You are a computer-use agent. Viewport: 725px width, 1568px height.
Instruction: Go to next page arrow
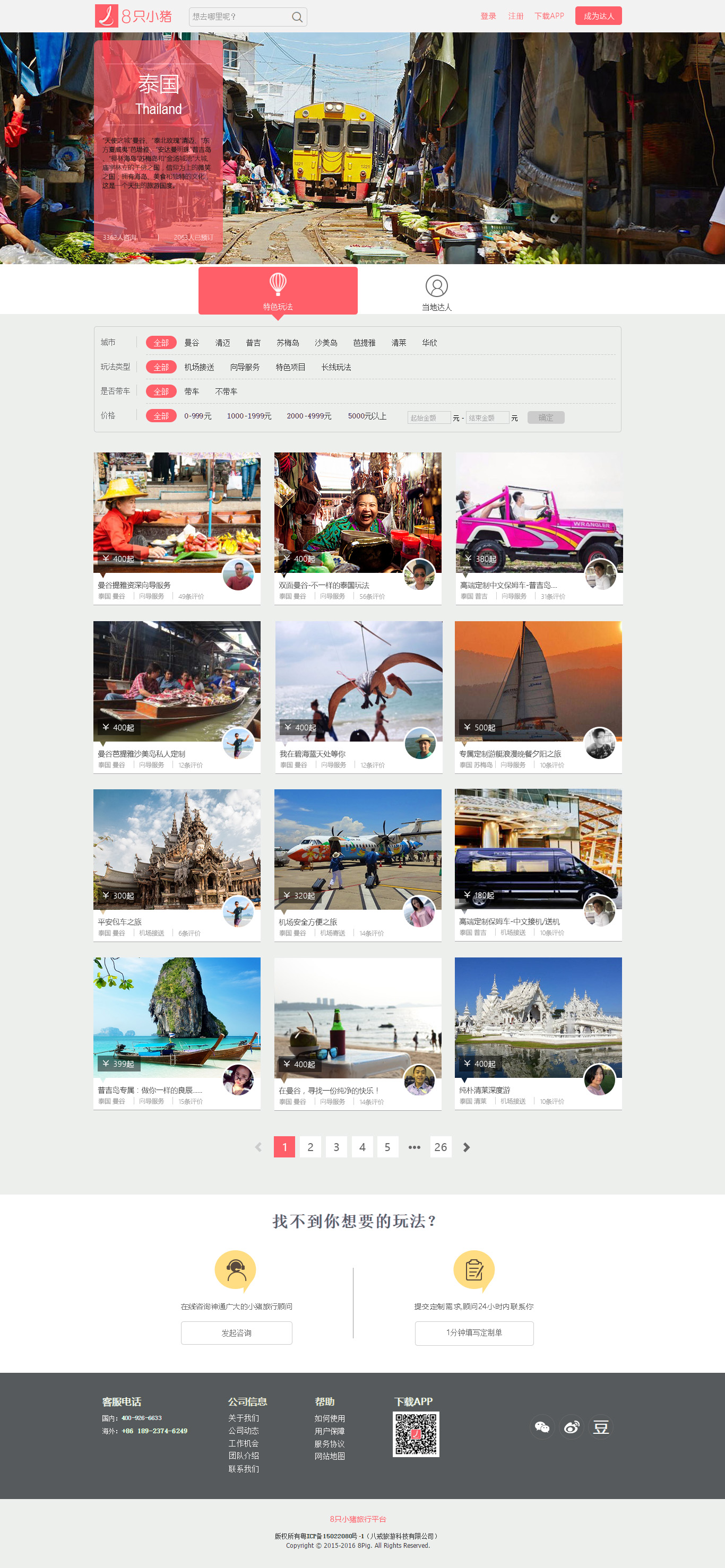[x=467, y=1147]
